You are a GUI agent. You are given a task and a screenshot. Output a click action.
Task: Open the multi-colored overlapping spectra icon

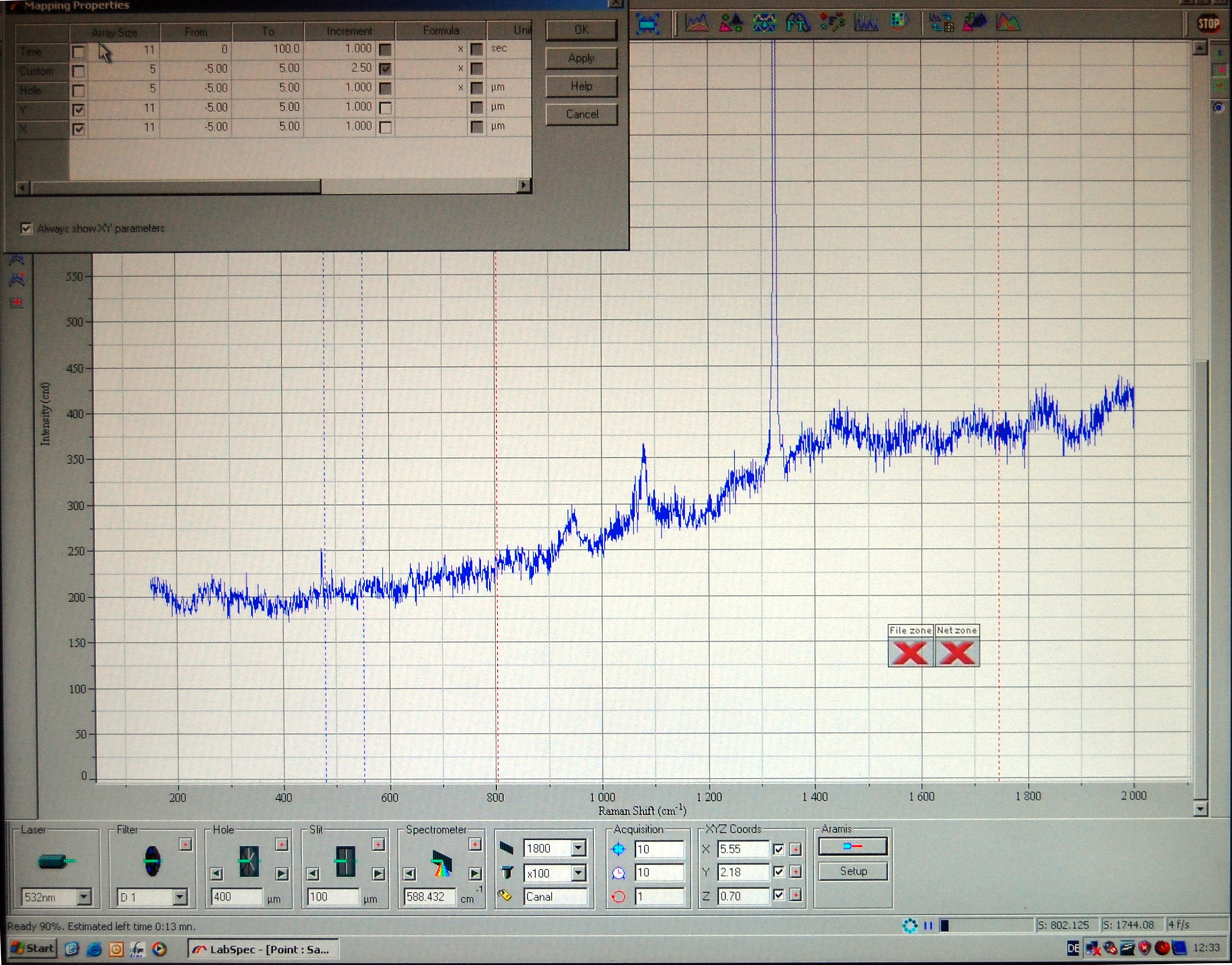tap(1008, 22)
